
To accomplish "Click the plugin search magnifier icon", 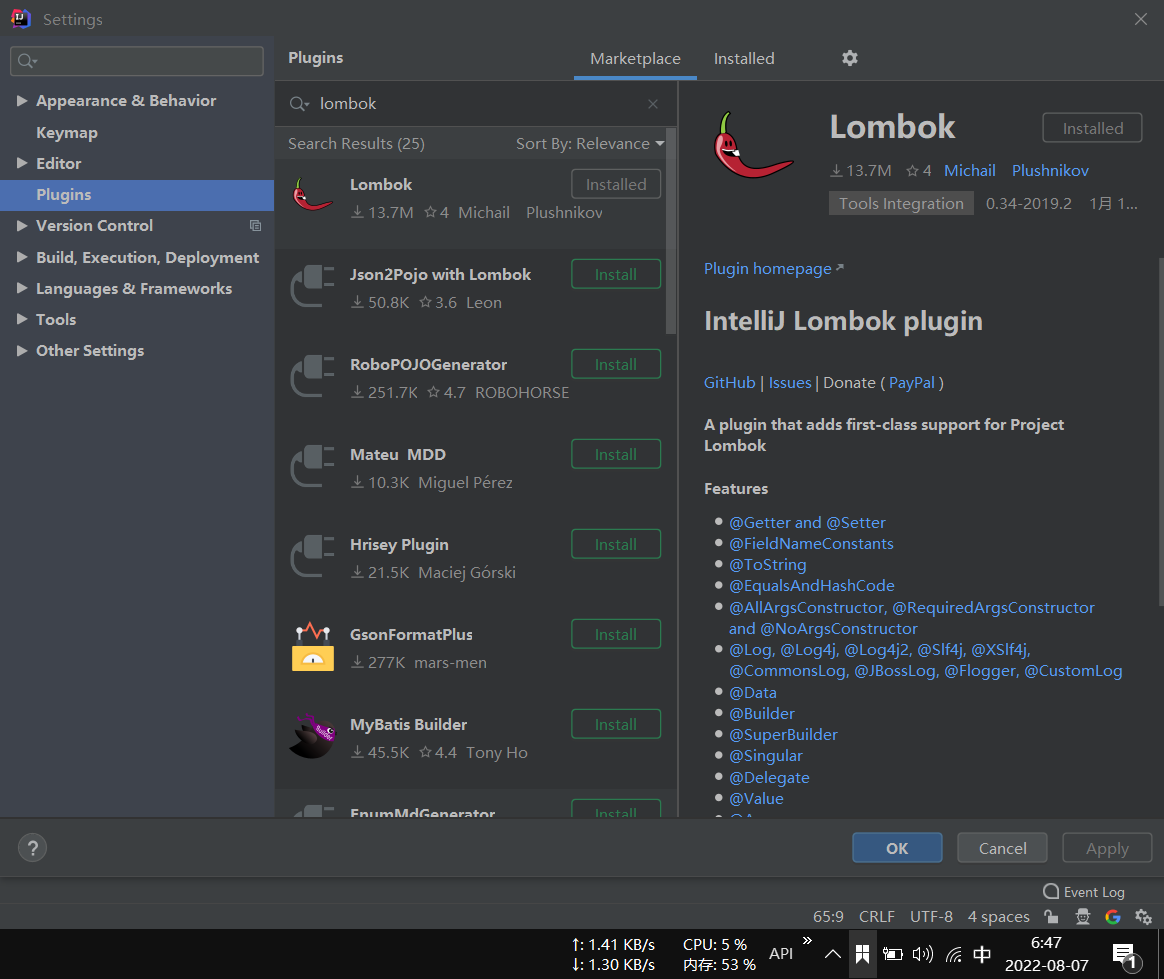I will tap(298, 104).
